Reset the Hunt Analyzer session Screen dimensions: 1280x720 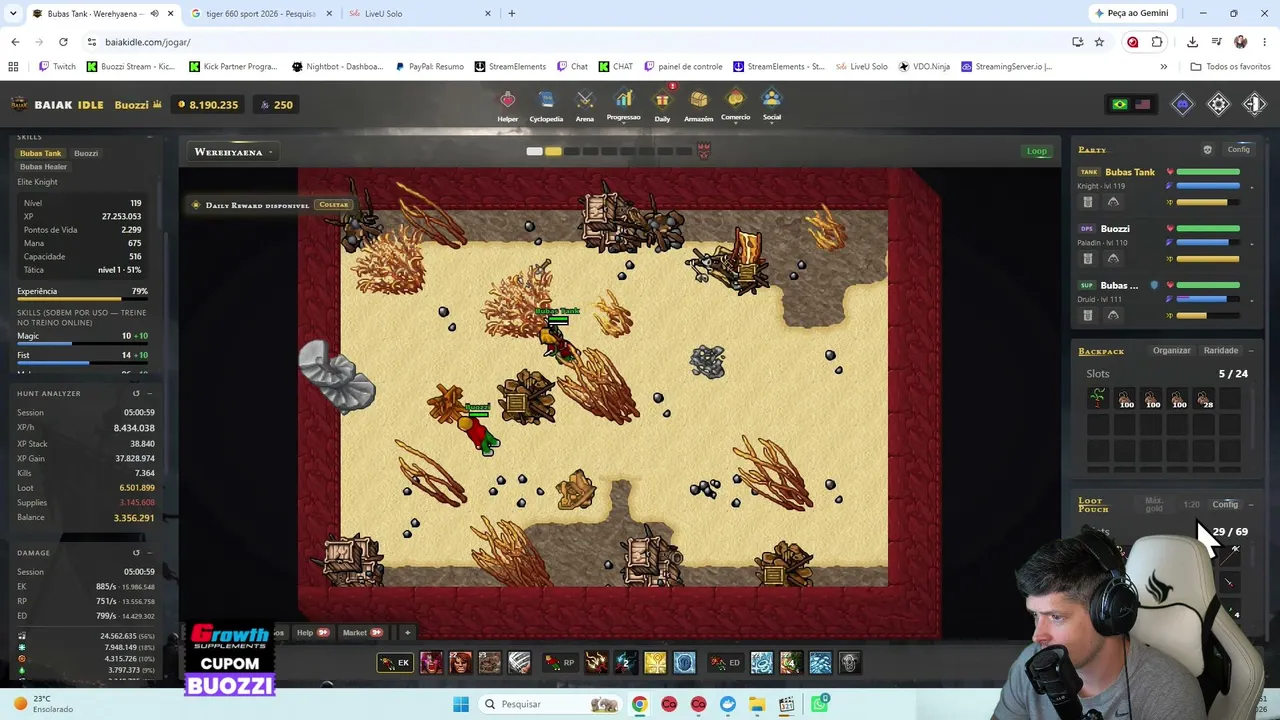pyautogui.click(x=136, y=393)
